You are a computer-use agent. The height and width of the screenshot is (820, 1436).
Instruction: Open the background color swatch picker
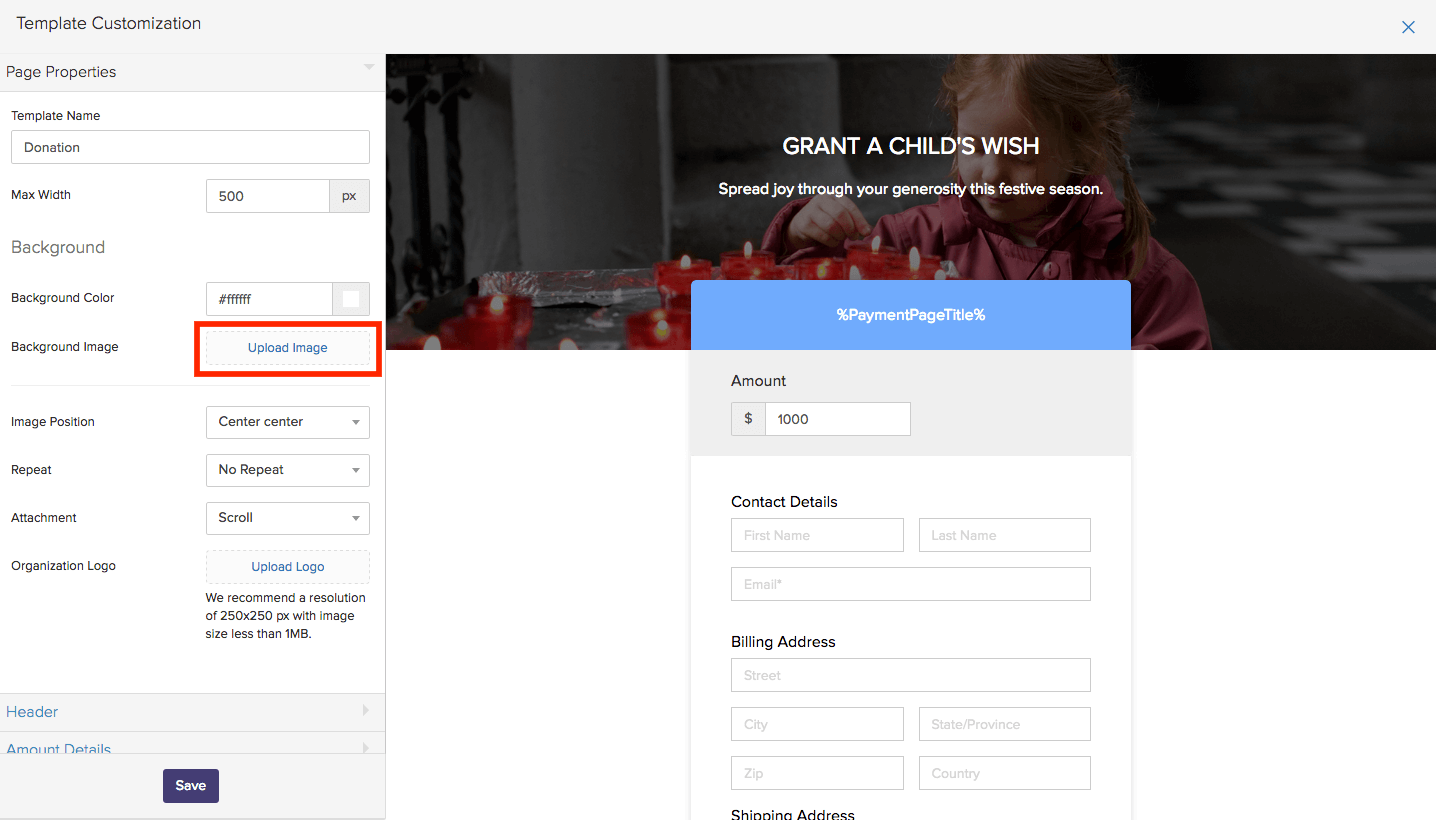351,299
